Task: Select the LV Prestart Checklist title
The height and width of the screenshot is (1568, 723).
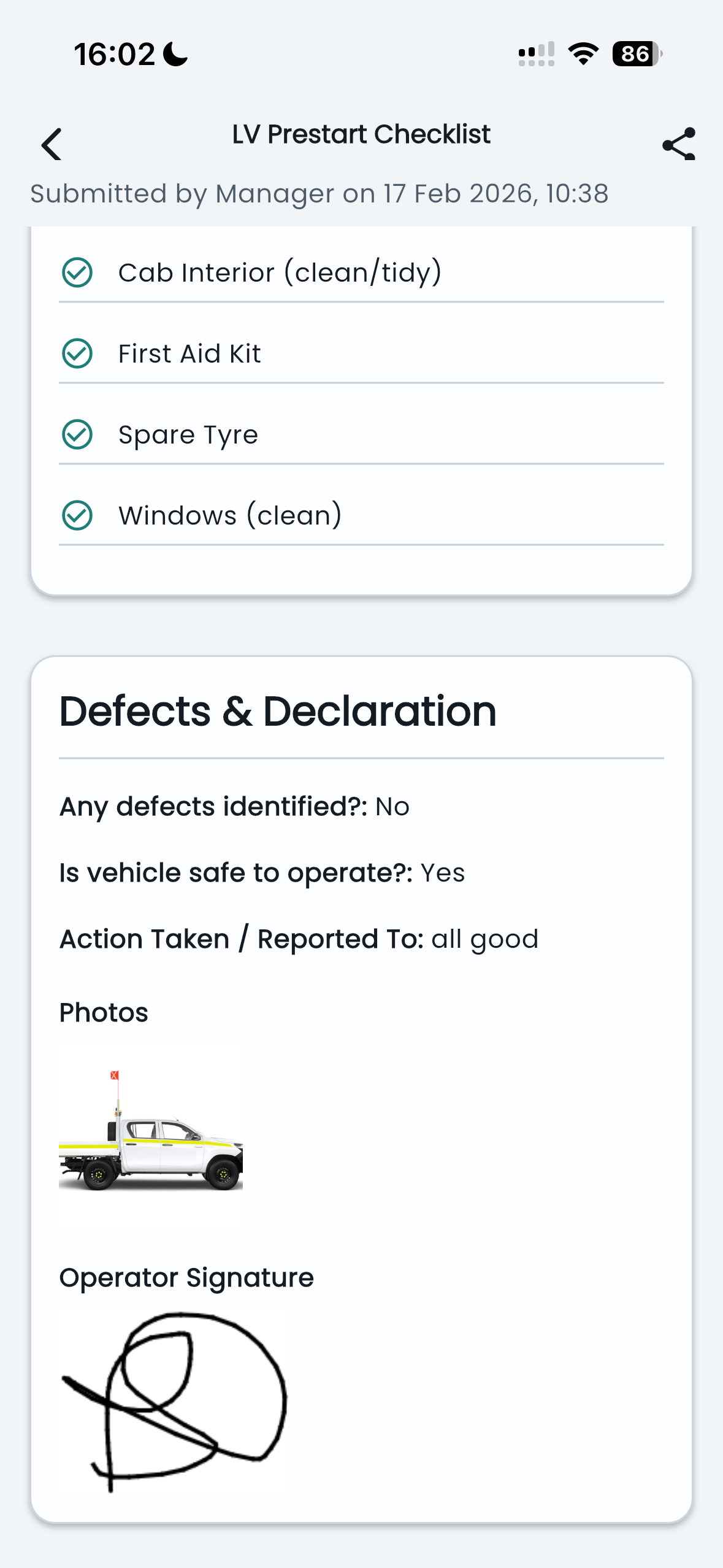Action: (x=361, y=134)
